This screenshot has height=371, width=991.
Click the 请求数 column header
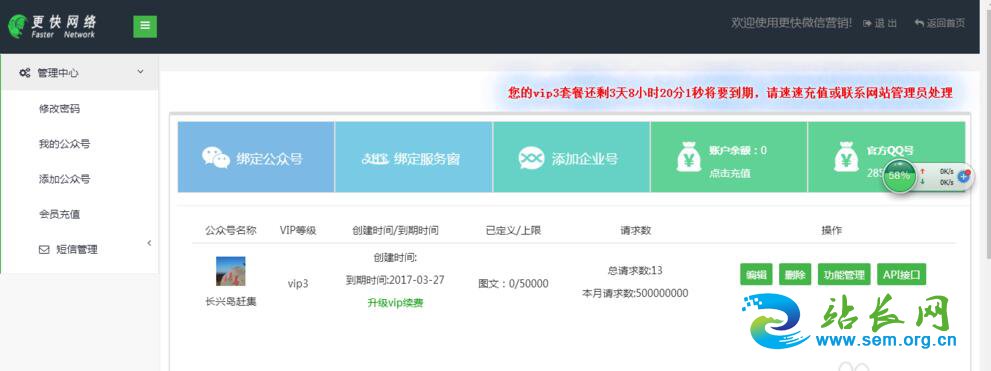(x=635, y=231)
